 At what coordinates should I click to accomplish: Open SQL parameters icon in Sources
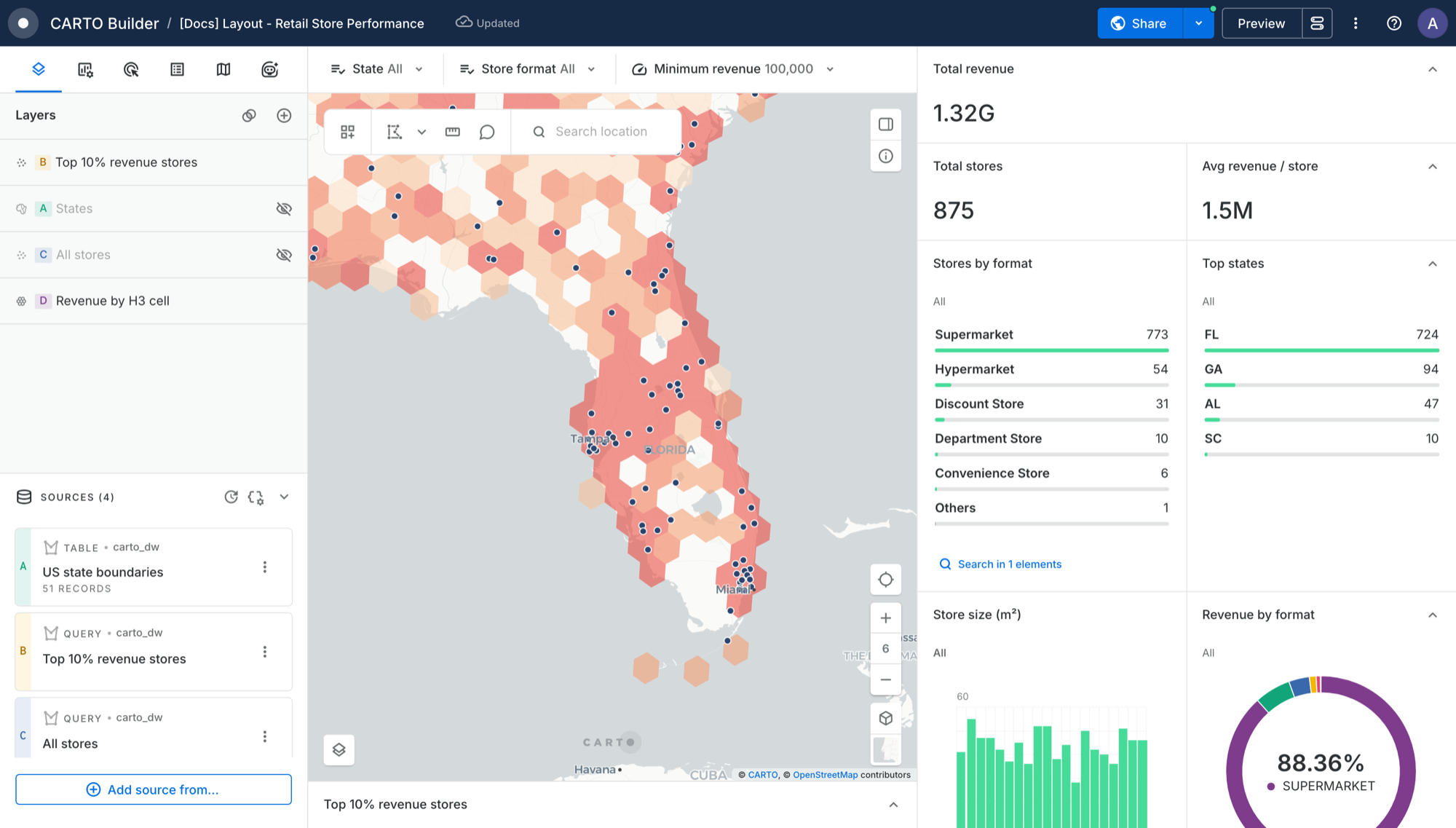pos(256,497)
